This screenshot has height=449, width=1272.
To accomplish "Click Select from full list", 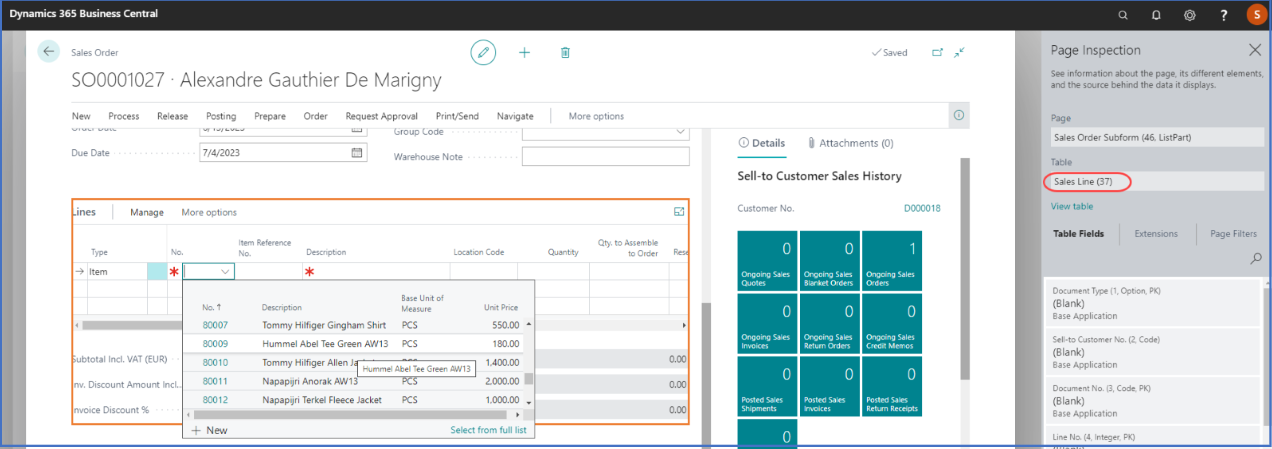I will tap(489, 430).
